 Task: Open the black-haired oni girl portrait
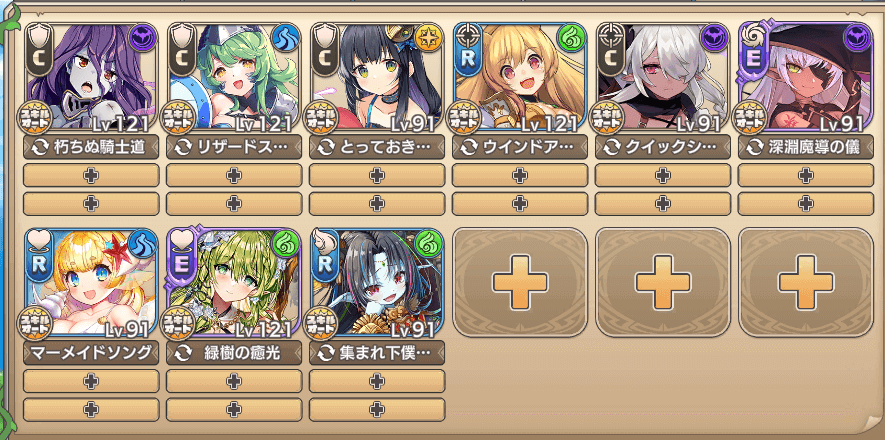pos(376,282)
